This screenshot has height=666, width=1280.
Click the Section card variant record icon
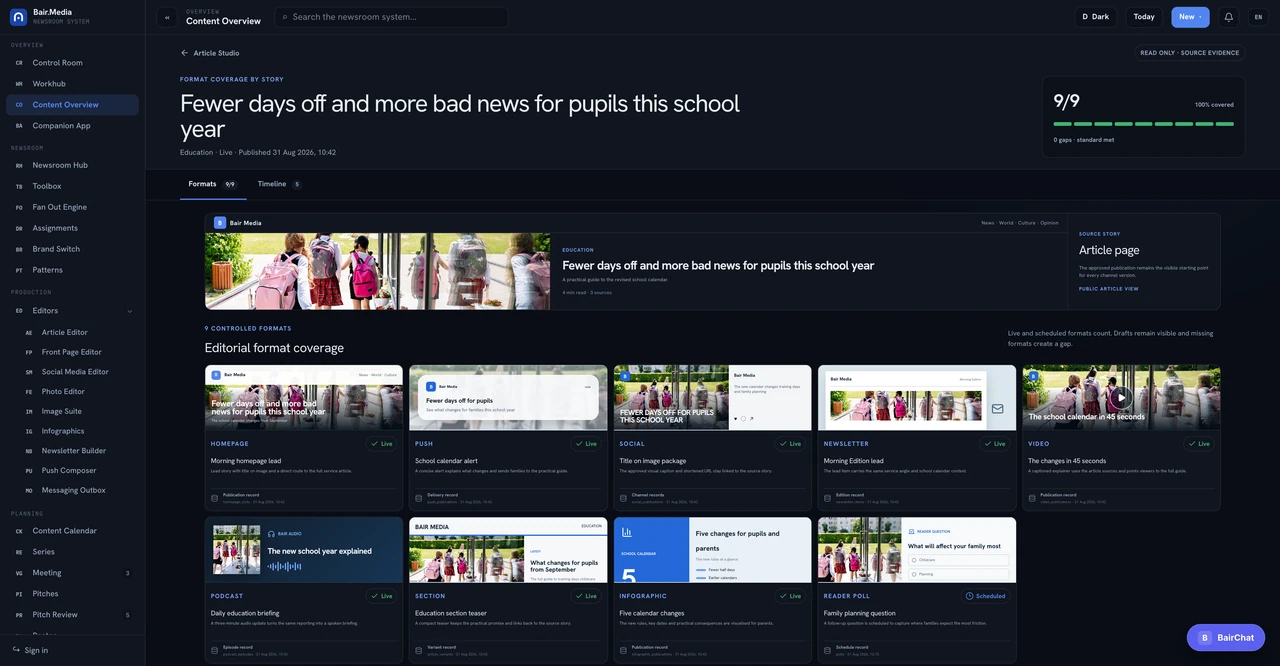pyautogui.click(x=418, y=650)
